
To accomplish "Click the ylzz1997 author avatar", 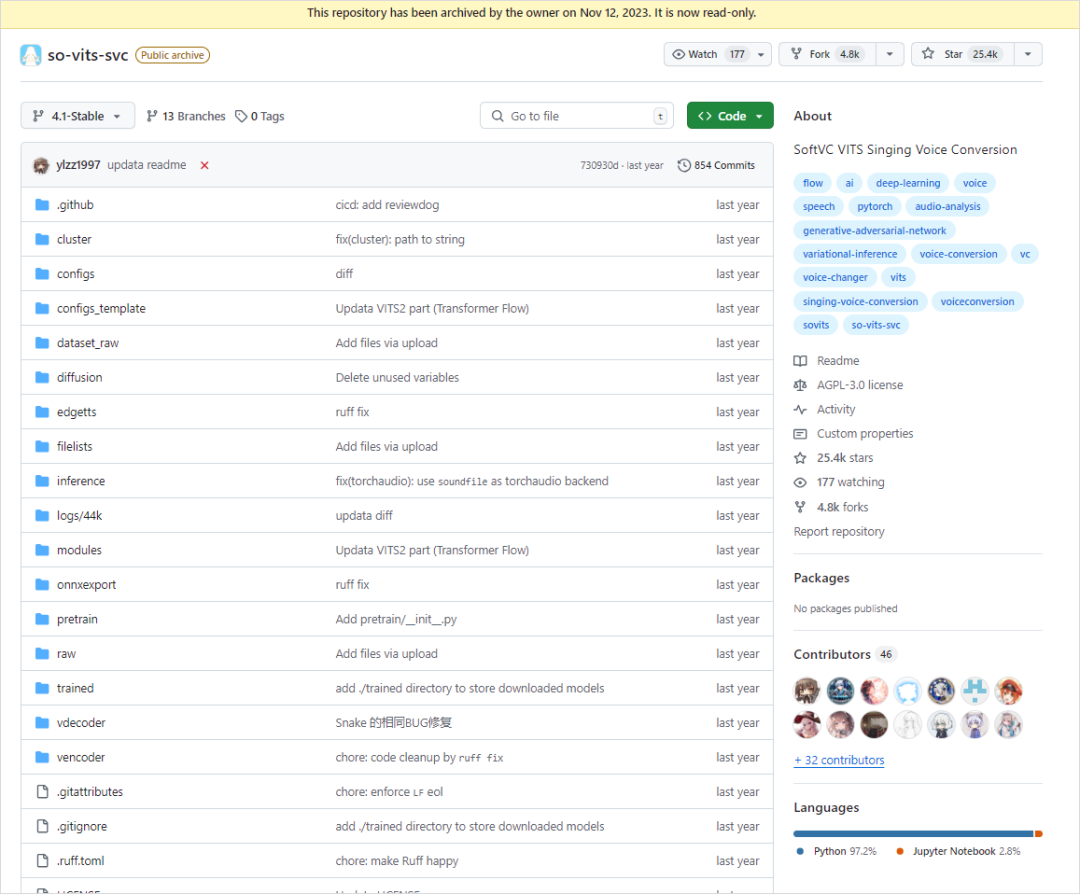I will pyautogui.click(x=41, y=165).
